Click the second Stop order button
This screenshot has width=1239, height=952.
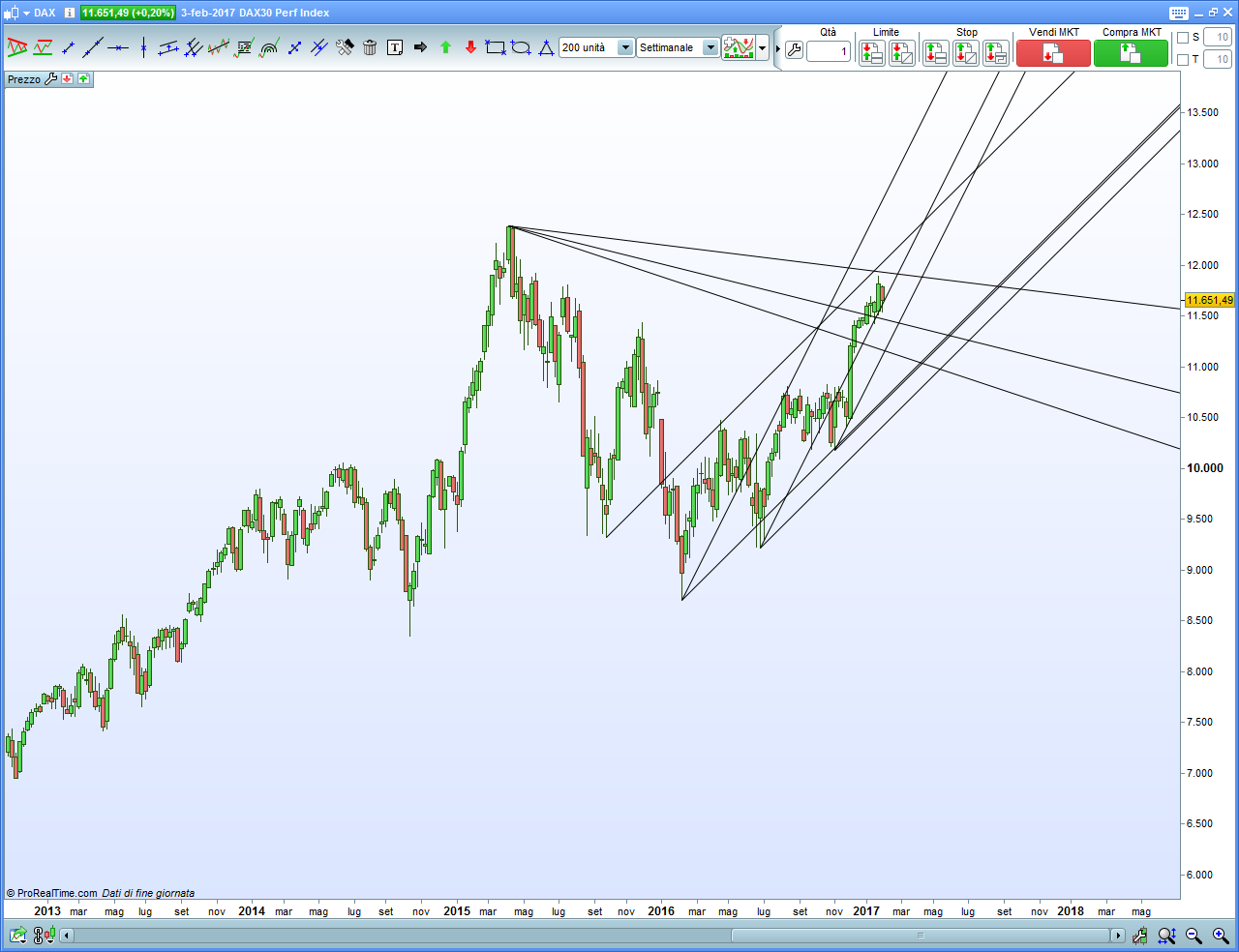coord(966,53)
